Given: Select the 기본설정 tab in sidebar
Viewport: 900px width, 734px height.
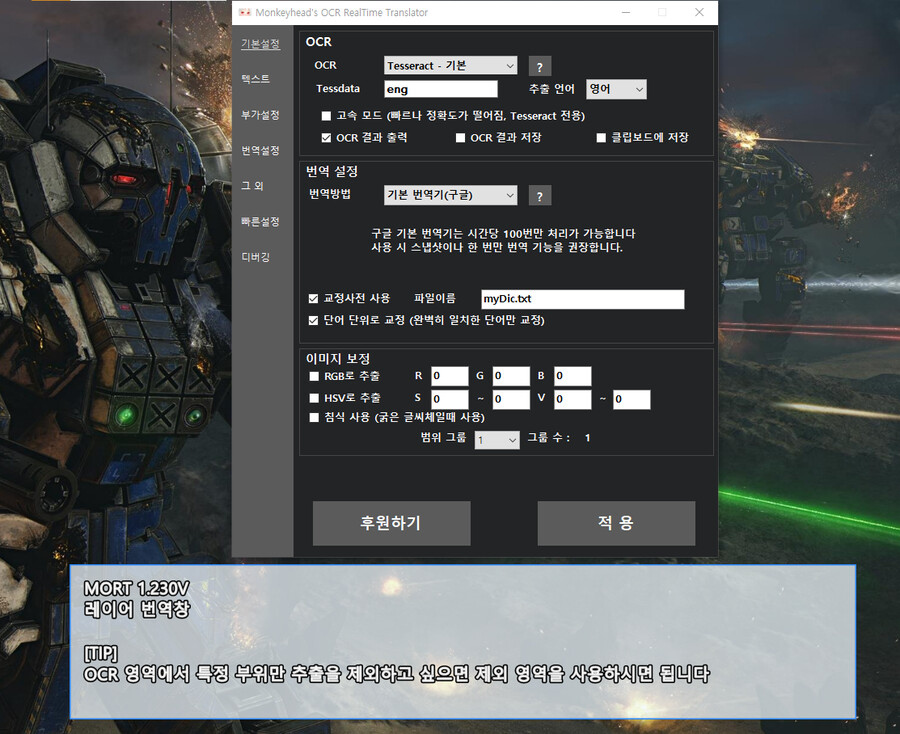Looking at the screenshot, I should [261, 44].
